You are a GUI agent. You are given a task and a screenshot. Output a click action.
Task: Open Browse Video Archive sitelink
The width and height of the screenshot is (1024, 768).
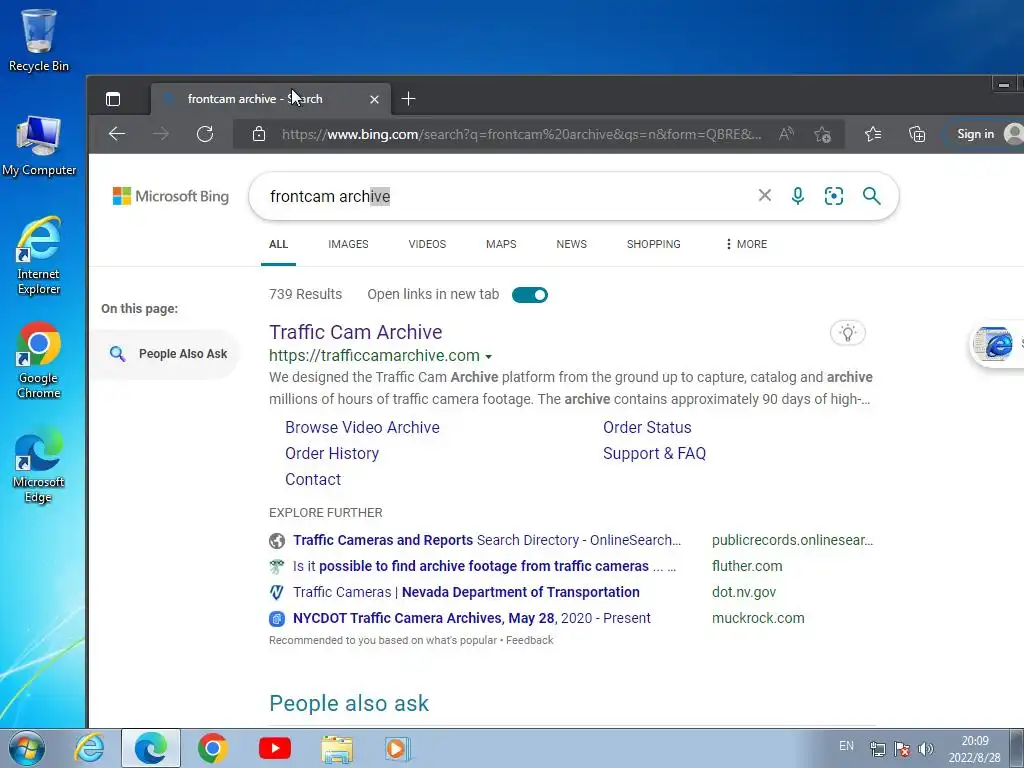click(362, 427)
